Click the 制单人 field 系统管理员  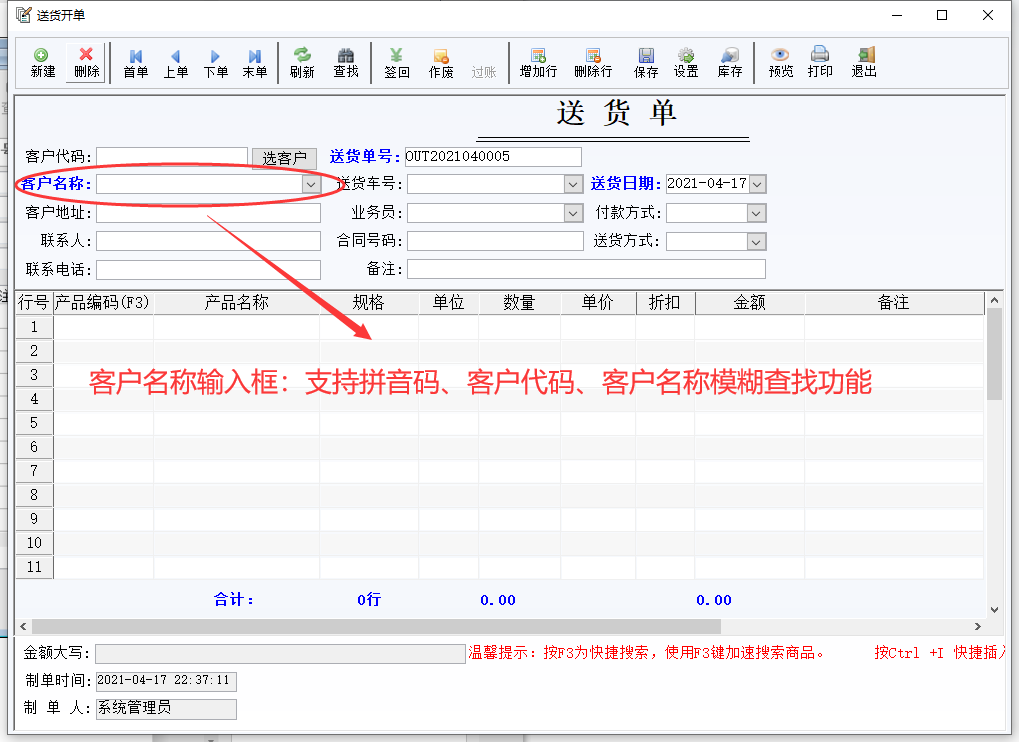(x=166, y=709)
